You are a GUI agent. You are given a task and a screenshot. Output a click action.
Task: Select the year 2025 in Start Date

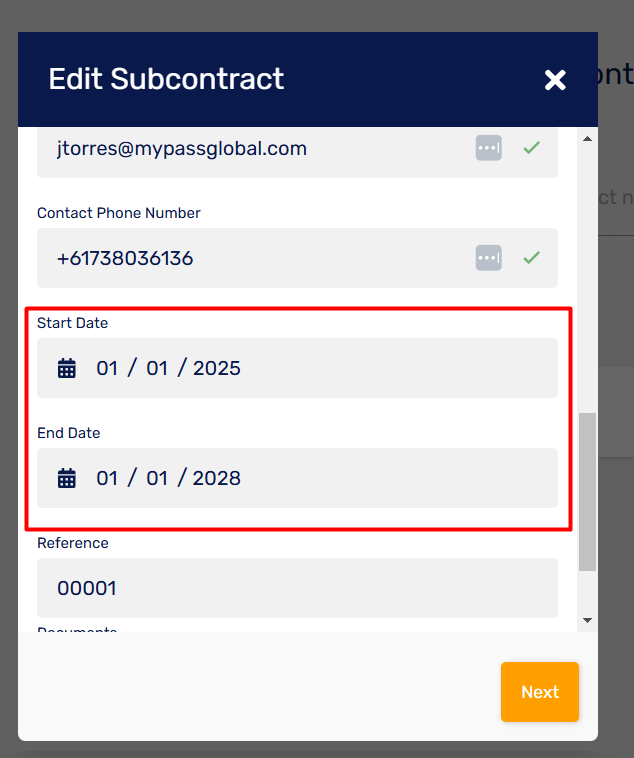tap(217, 368)
